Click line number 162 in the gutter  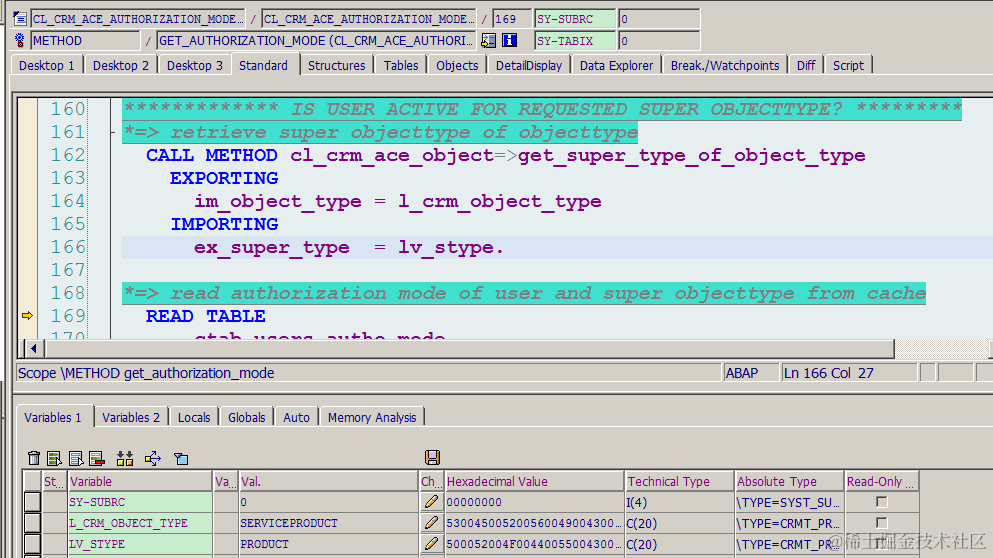[x=68, y=155]
